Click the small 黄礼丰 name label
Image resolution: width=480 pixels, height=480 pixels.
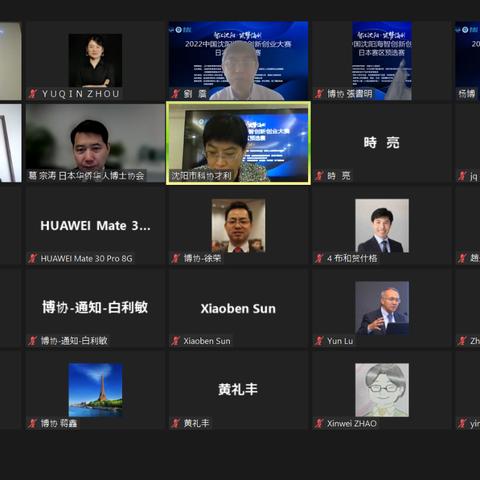197,423
